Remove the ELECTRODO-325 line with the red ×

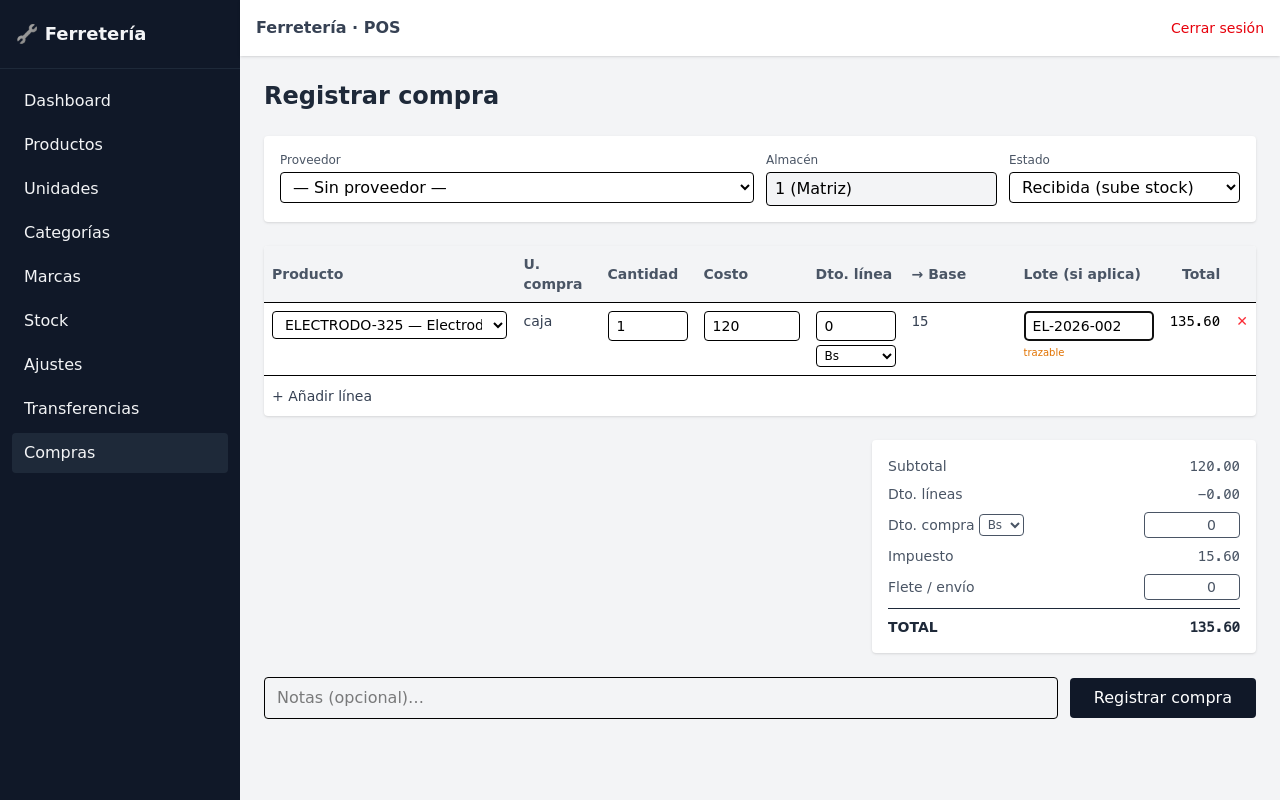point(1242,321)
